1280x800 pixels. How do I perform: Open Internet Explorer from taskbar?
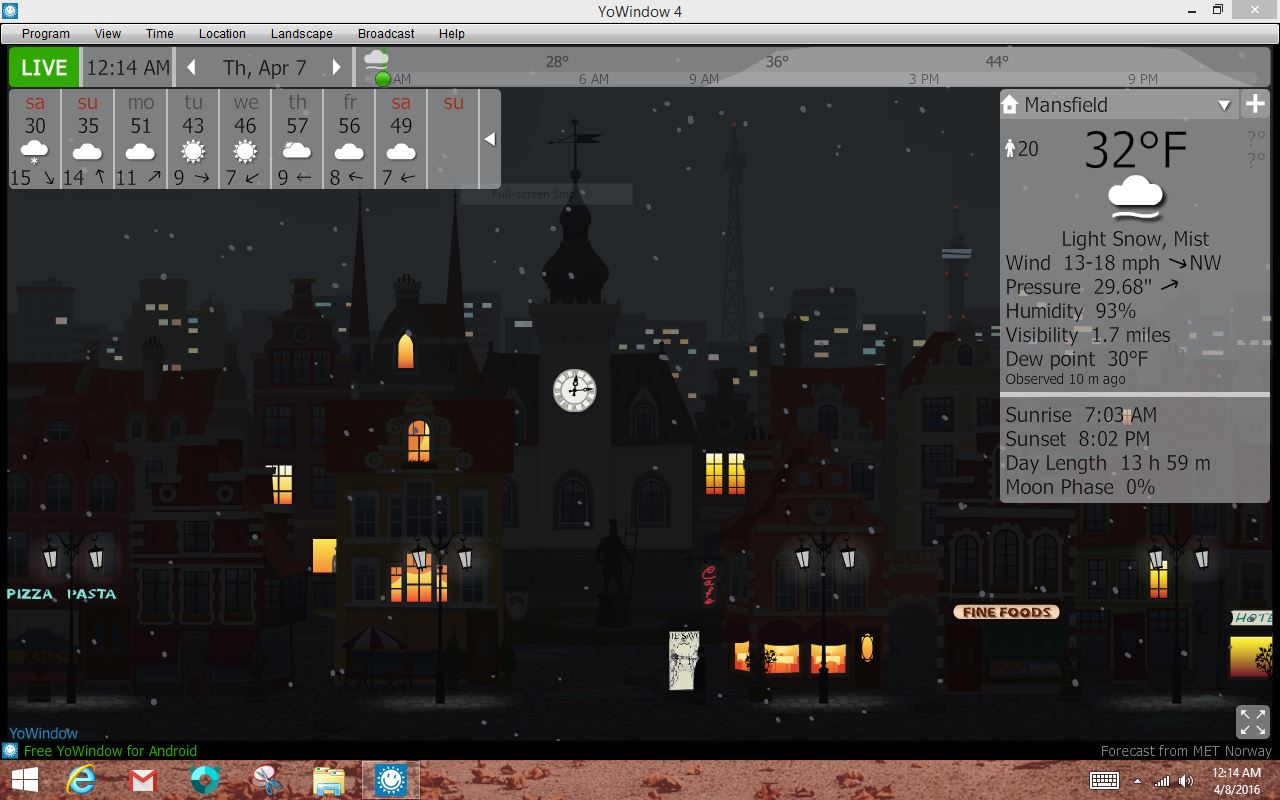80,780
